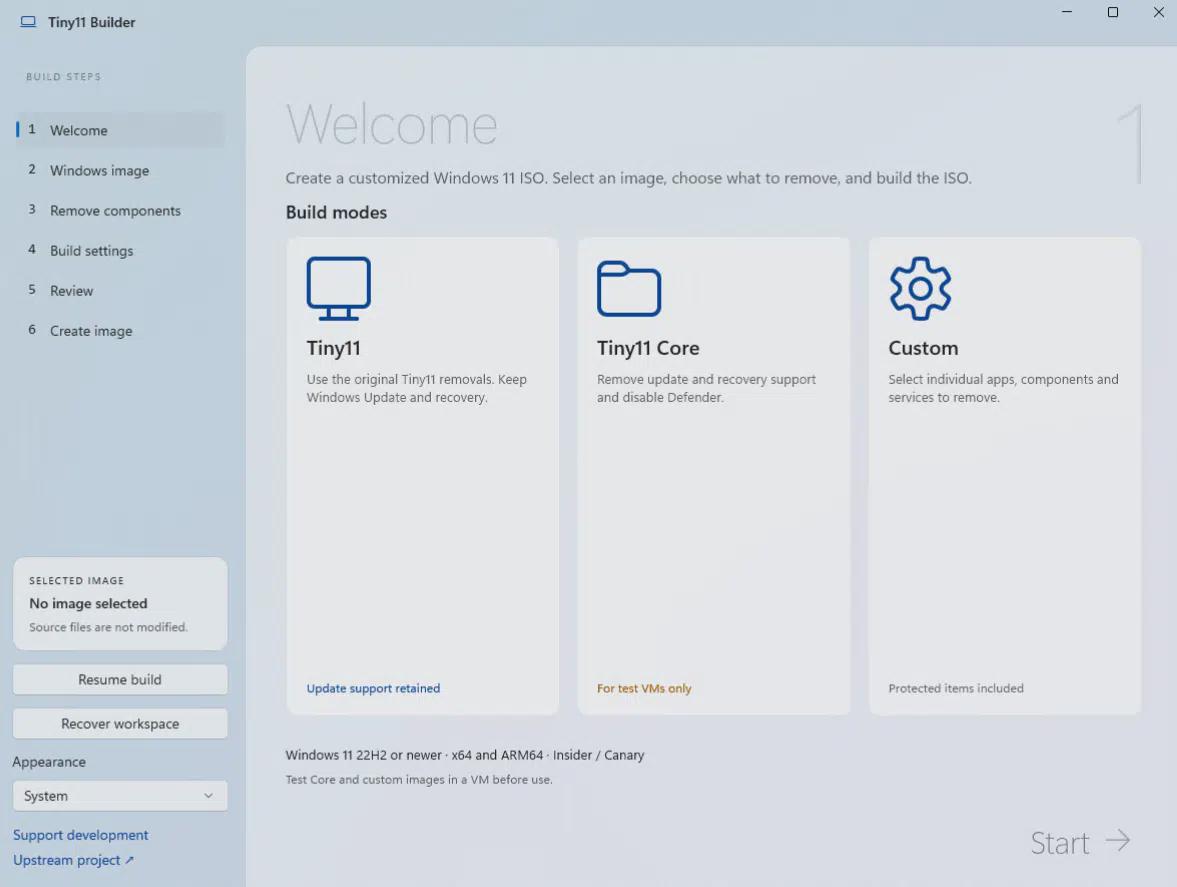This screenshot has height=887, width=1177.
Task: Click 'Remove update and recovery support' description
Action: click(706, 388)
